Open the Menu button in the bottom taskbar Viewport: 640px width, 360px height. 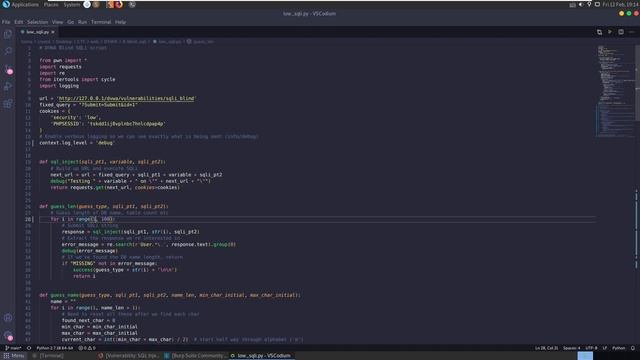13,356
